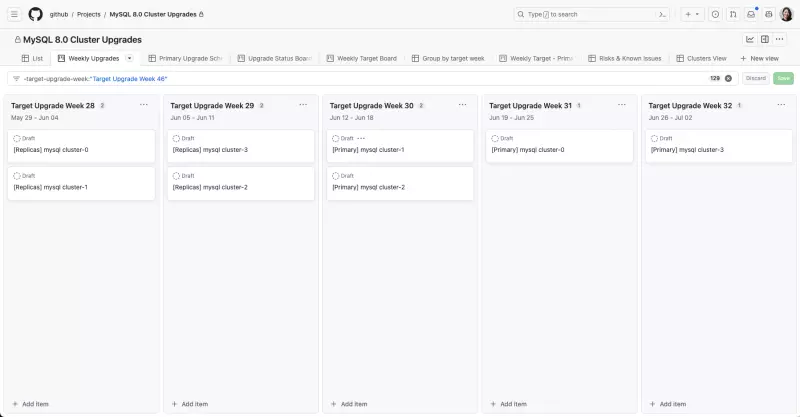The image size is (800, 417).
Task: Open the Copilot icon in header
Action: coord(769,14)
